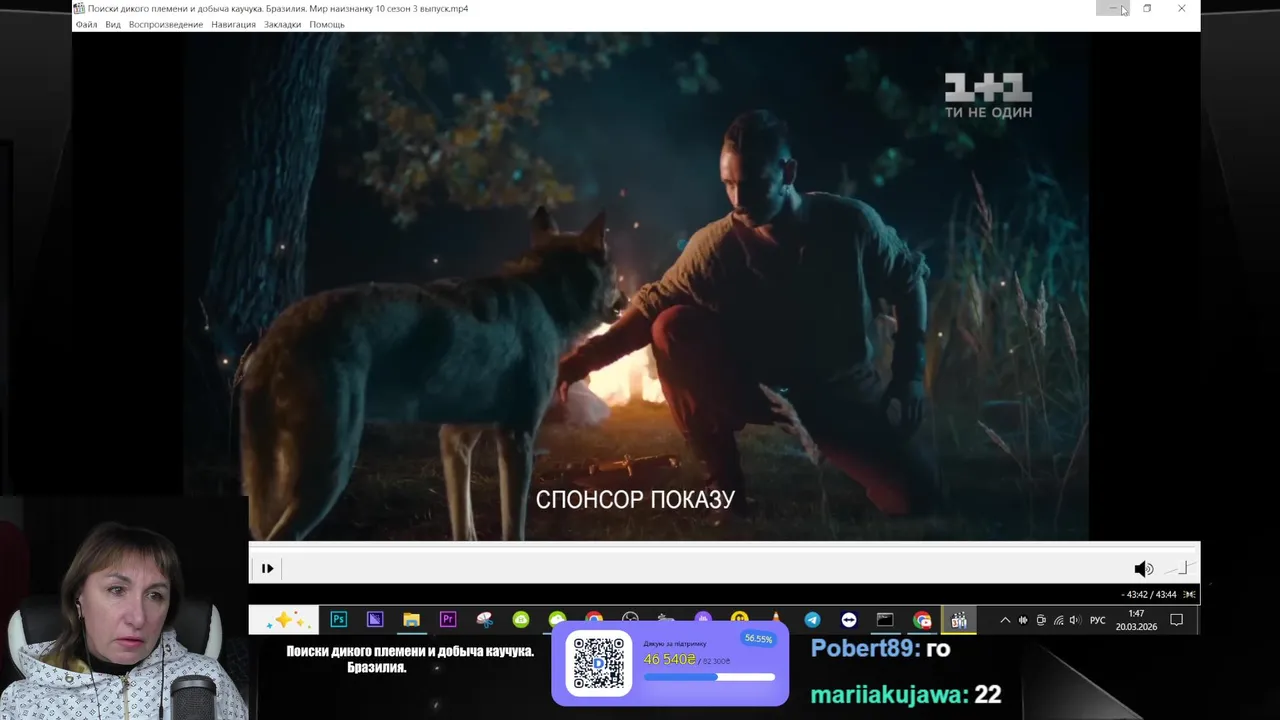Open File Explorer from the taskbar
This screenshot has width=1280, height=720.
411,620
